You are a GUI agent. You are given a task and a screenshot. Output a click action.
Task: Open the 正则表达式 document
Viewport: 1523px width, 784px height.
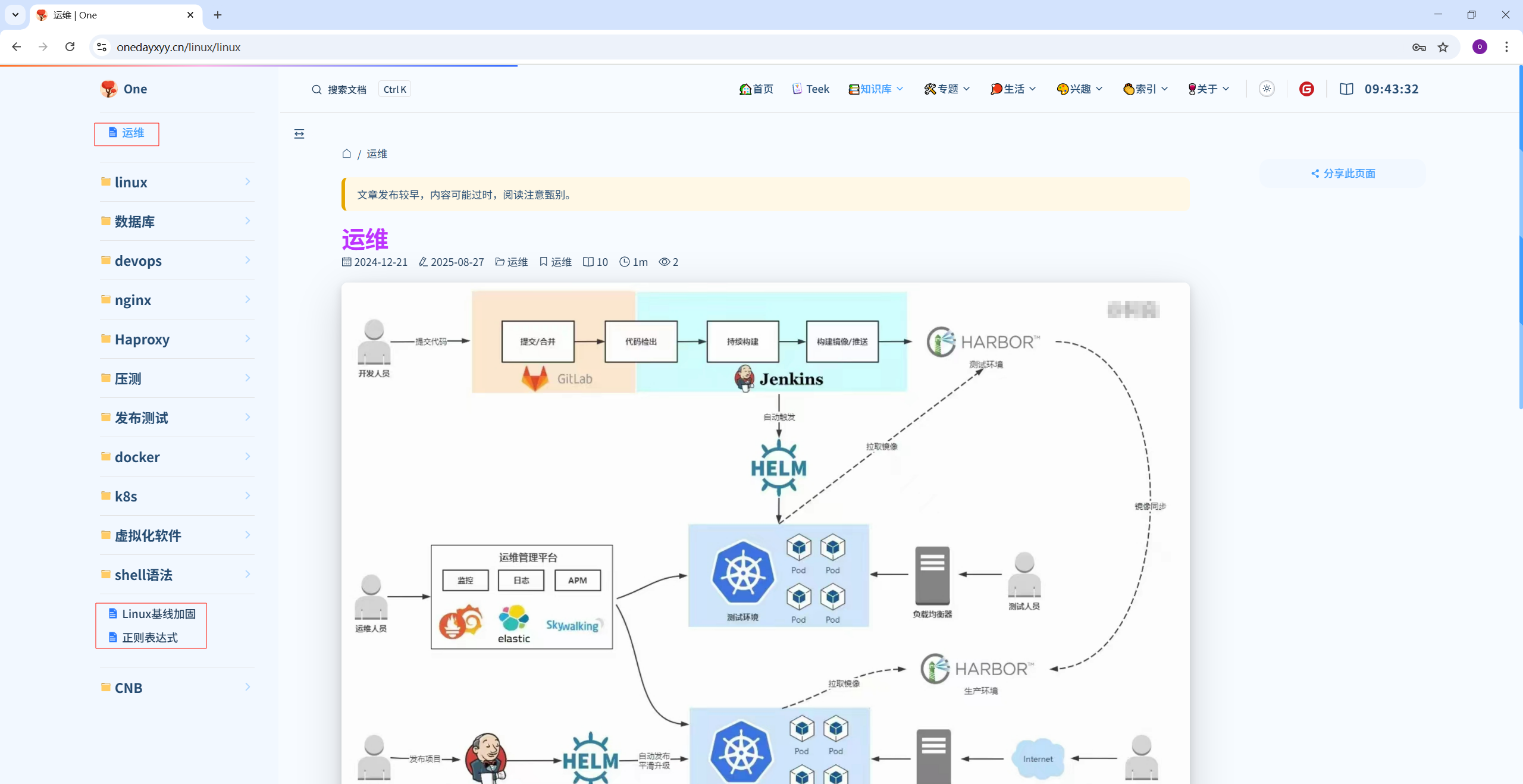(143, 638)
